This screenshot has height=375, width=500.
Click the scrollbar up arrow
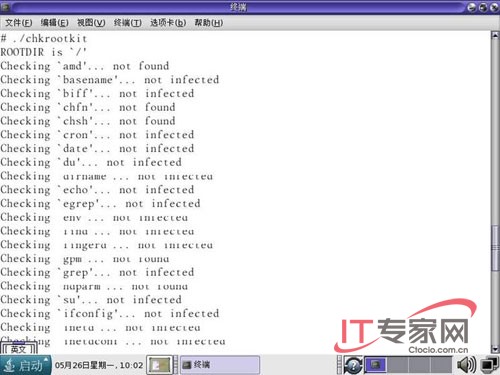tap(495, 35)
